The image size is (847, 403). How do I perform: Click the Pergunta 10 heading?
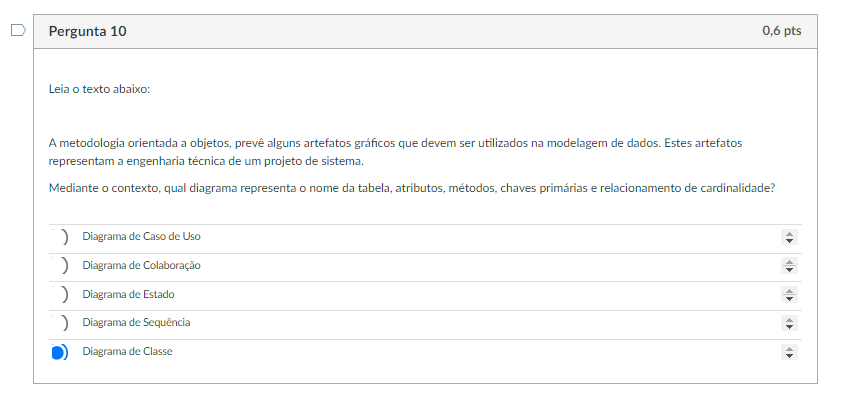click(88, 31)
